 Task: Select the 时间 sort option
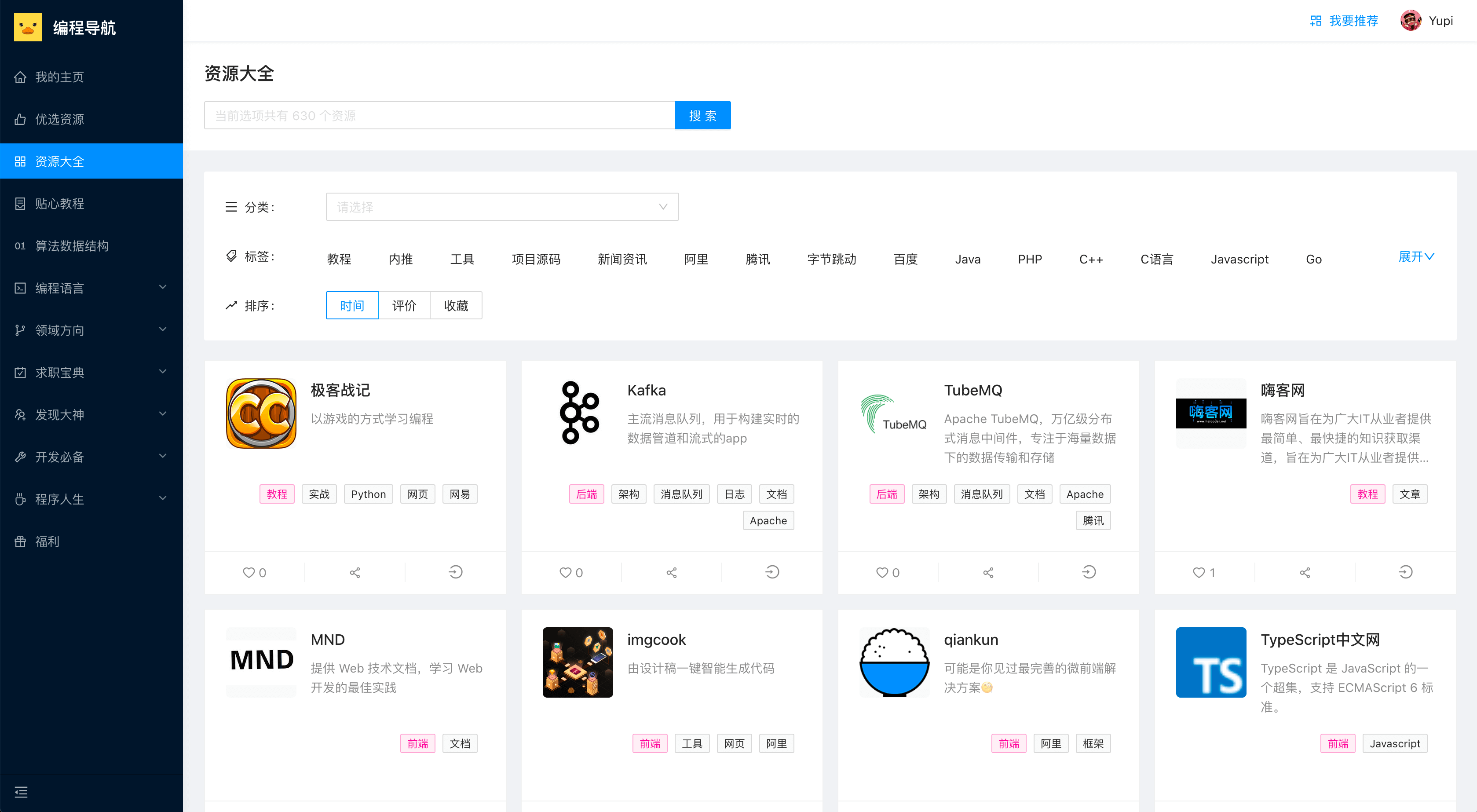coord(351,306)
